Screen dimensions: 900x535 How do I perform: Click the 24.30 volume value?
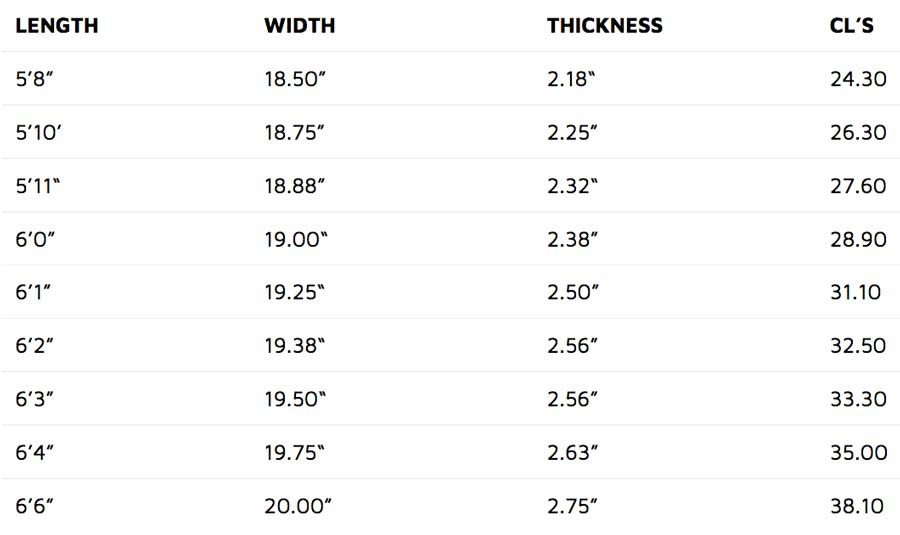[858, 79]
